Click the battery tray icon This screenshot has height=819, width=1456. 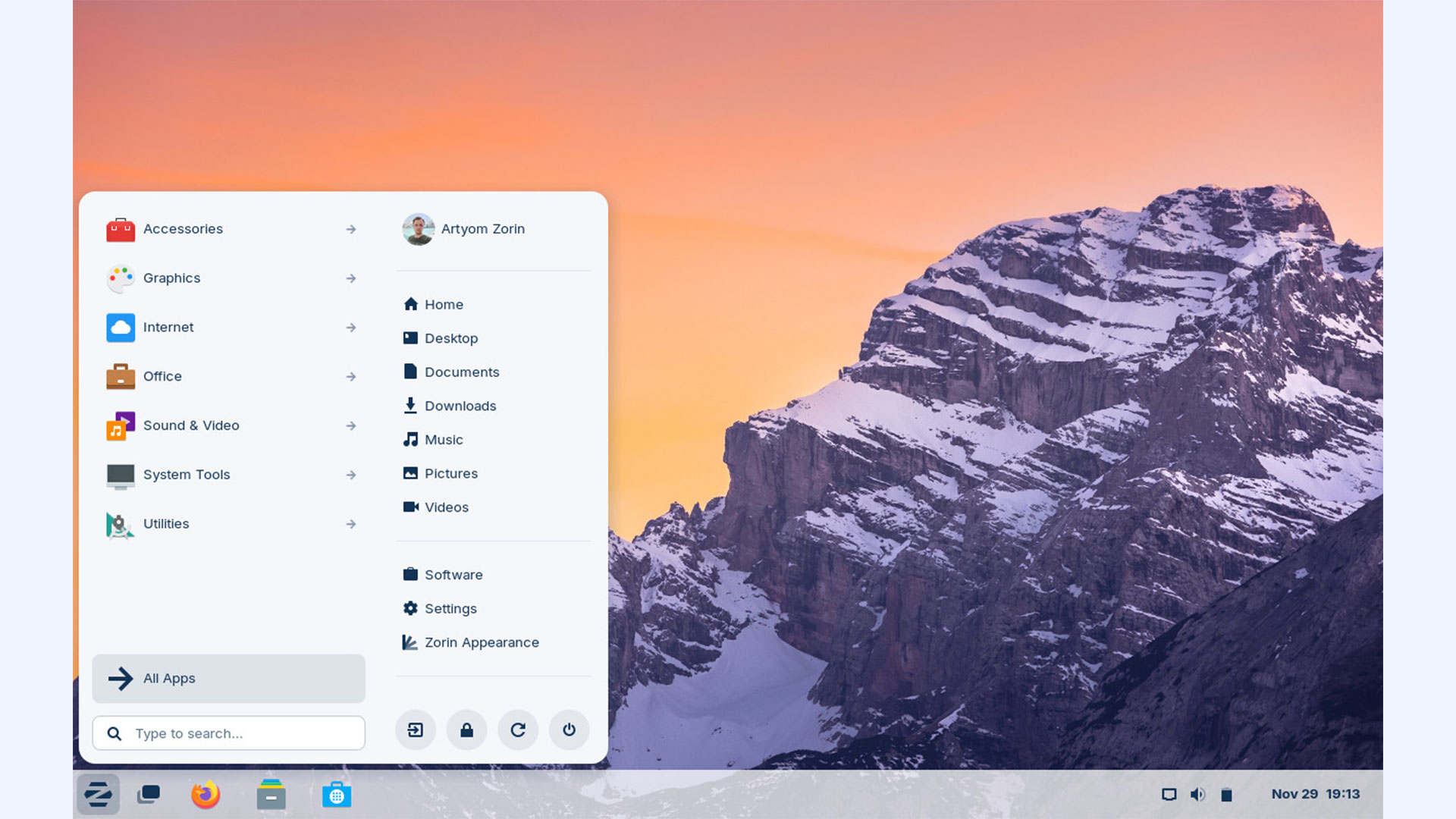tap(1226, 795)
